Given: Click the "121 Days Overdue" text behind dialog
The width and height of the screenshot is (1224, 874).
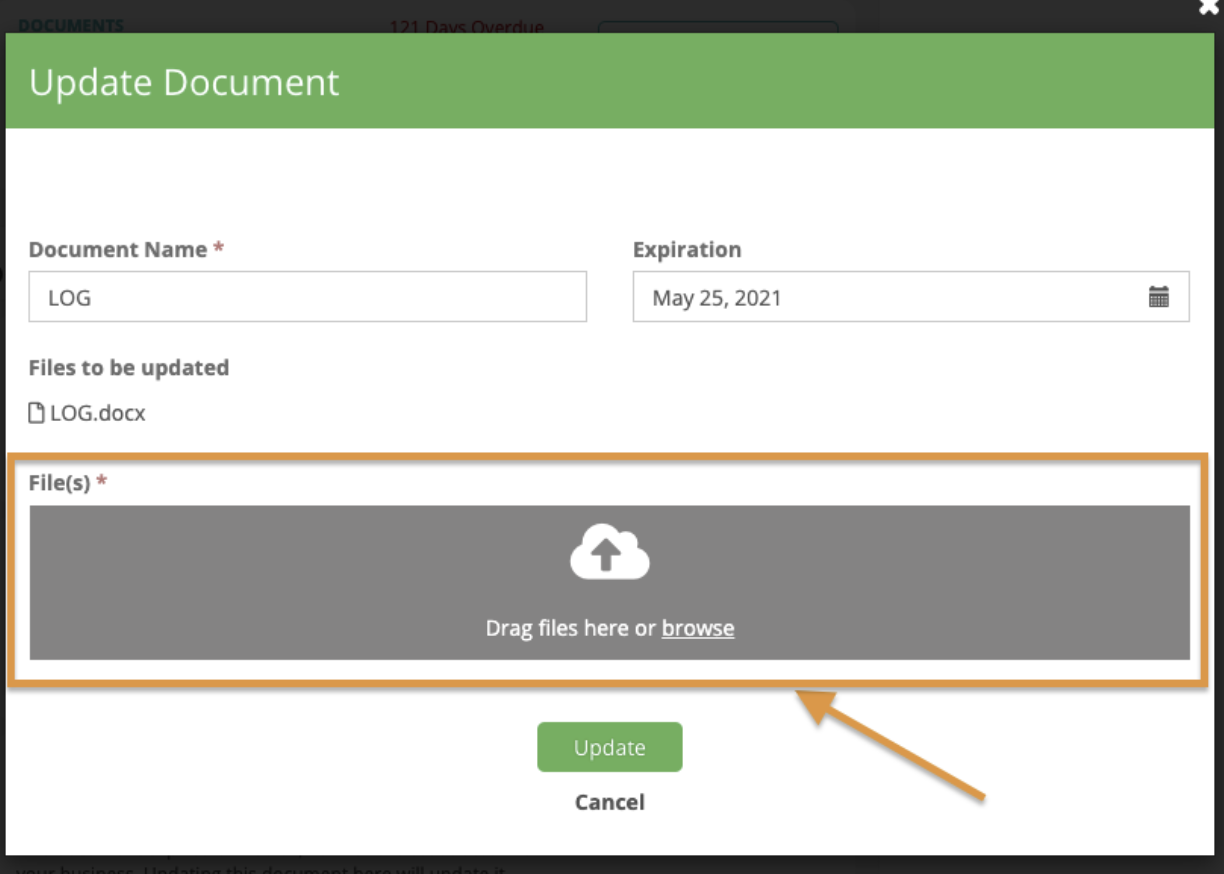Looking at the screenshot, I should tap(466, 26).
